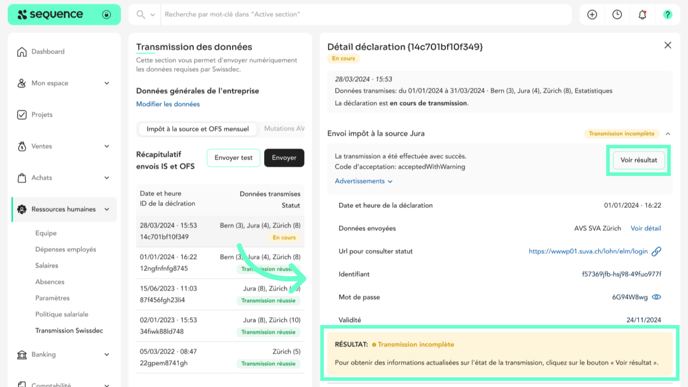Viewport: 688px width, 387px height.
Task: Click the copy link icon beside URL
Action: (656, 251)
